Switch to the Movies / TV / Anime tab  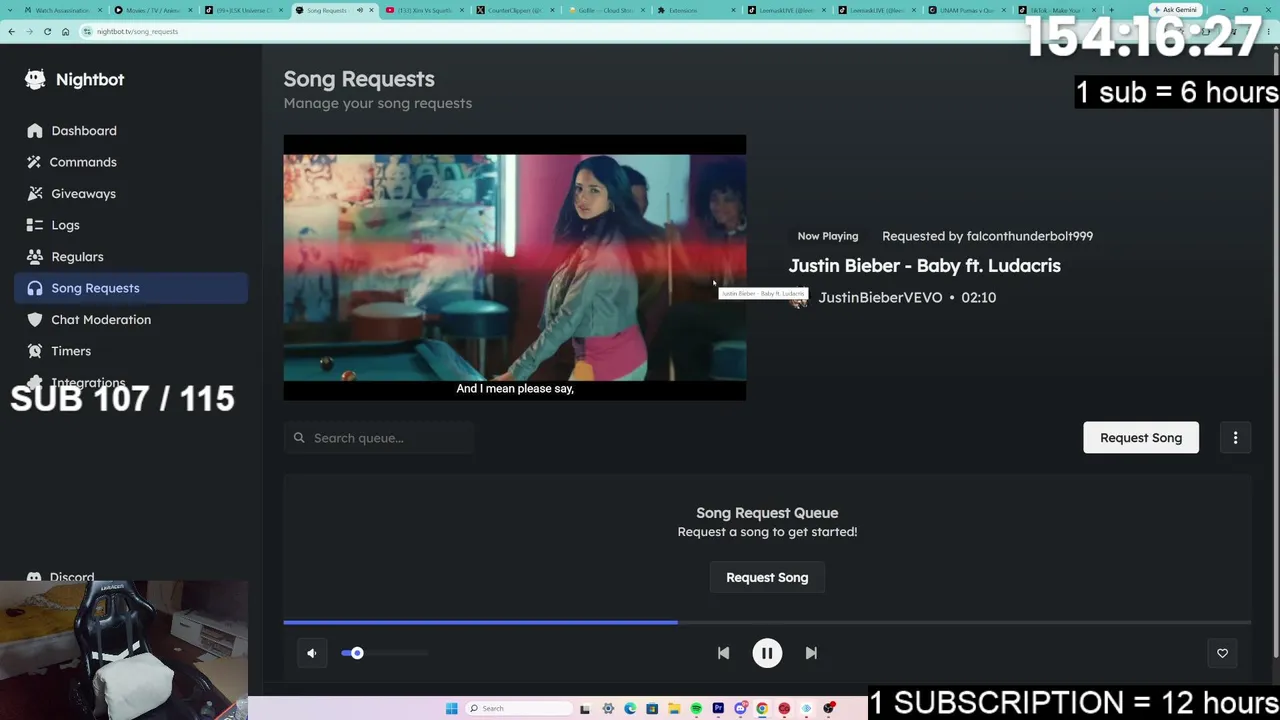[x=153, y=10]
